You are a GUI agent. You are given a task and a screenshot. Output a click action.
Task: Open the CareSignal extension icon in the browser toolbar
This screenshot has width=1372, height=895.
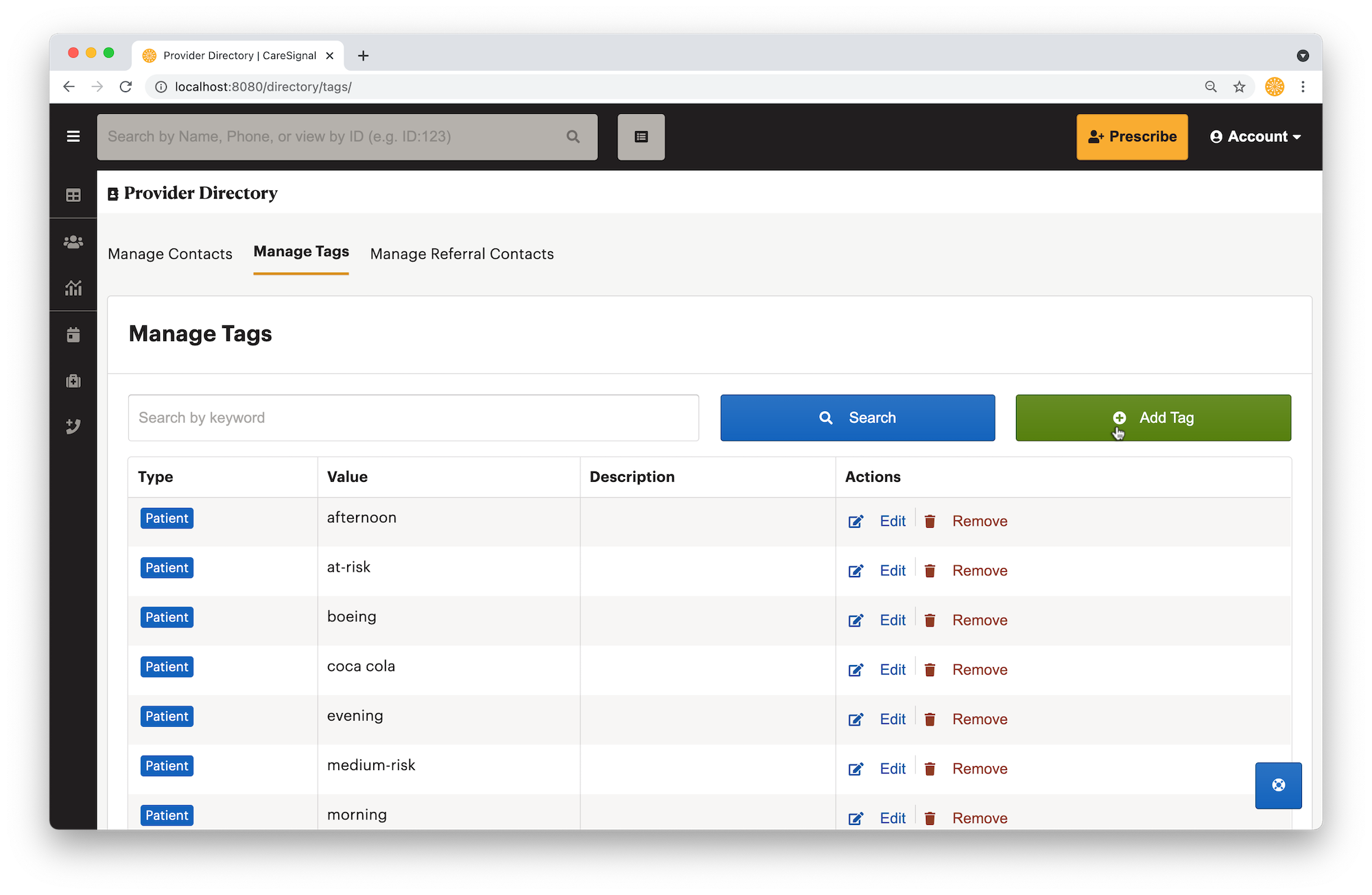(1275, 86)
